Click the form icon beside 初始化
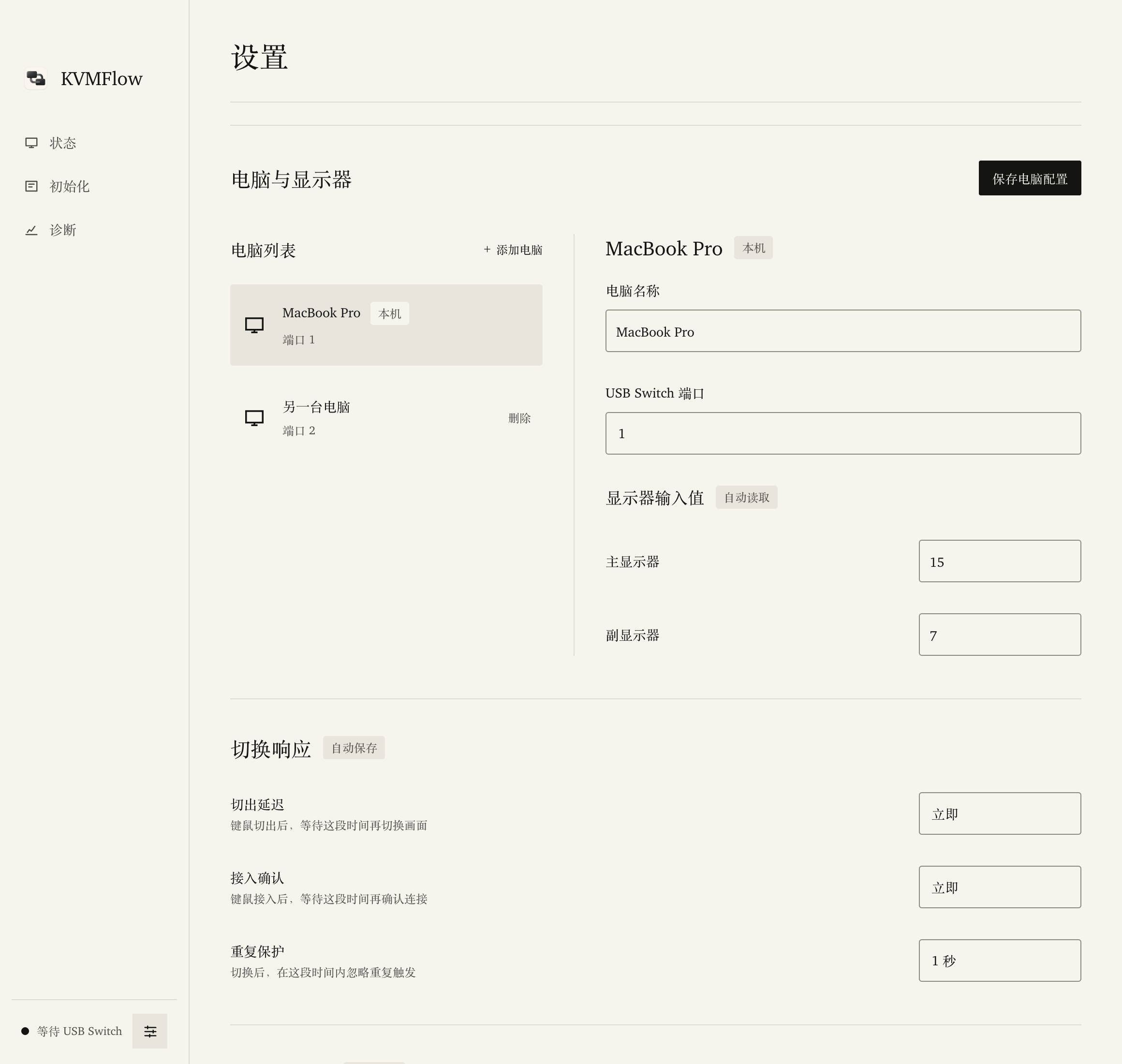 31,186
